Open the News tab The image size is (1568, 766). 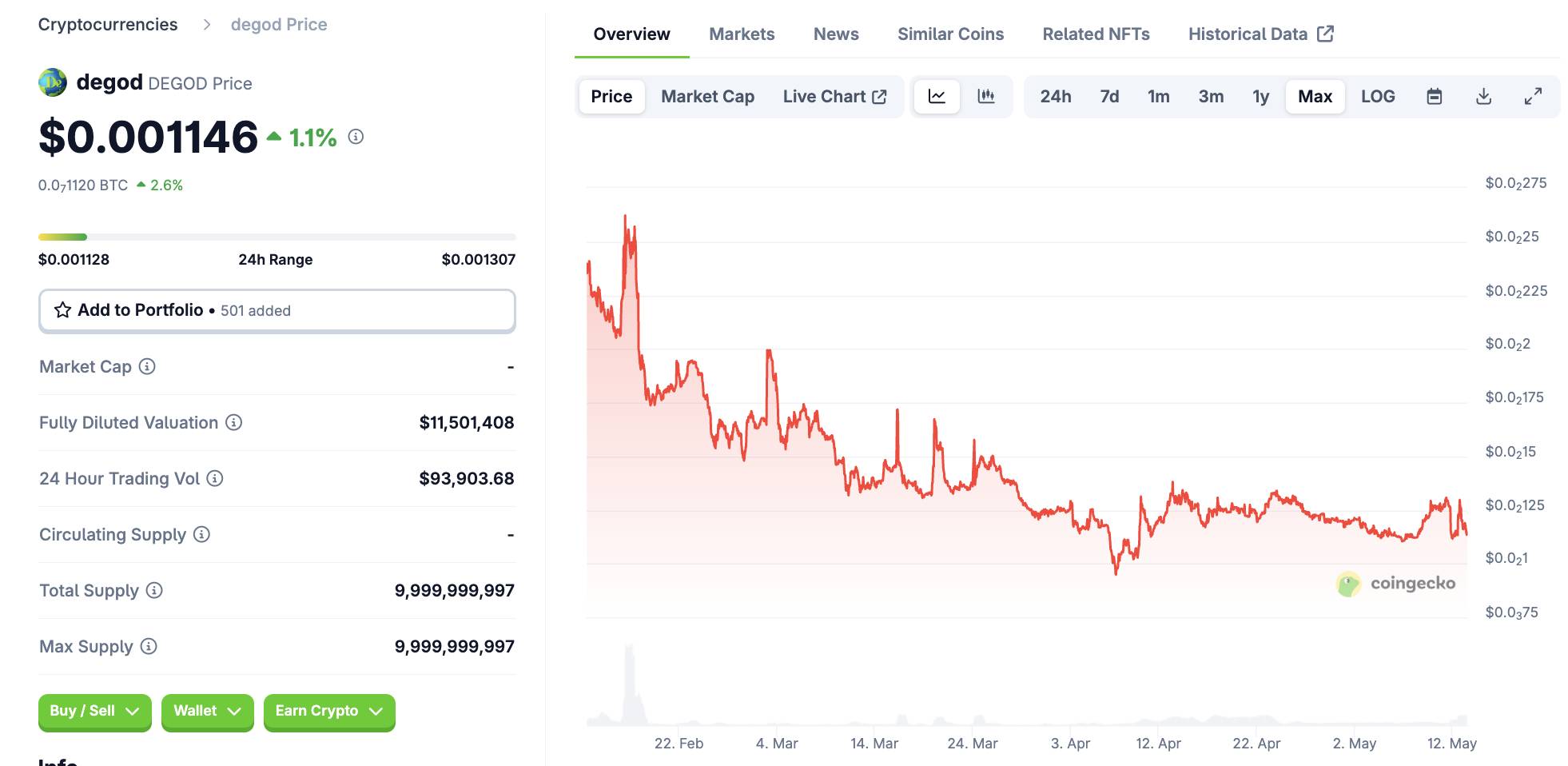(x=836, y=34)
